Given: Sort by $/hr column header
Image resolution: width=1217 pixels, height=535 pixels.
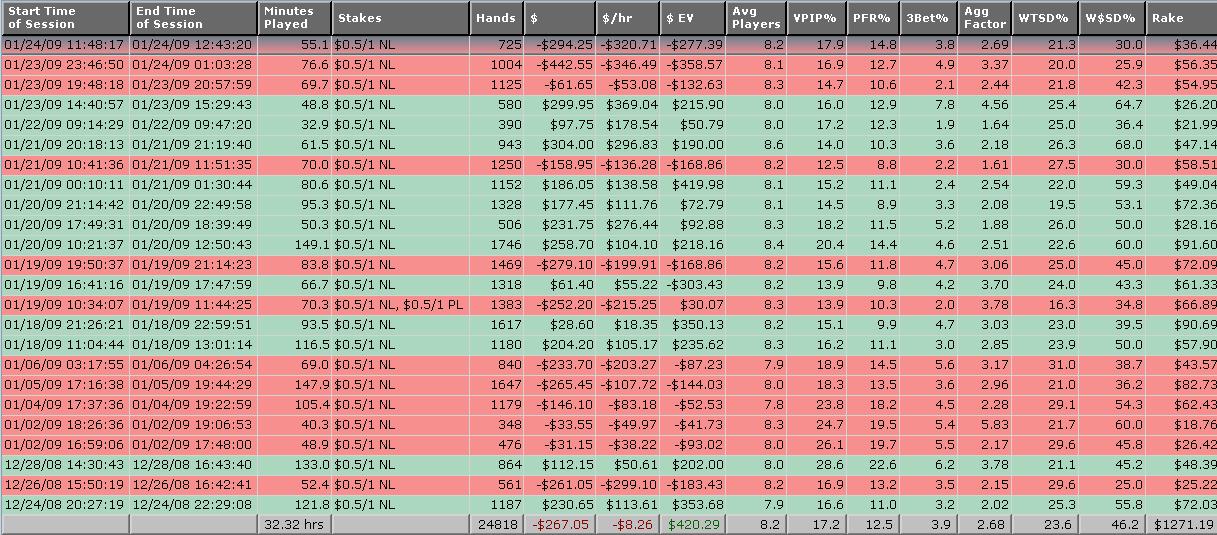Looking at the screenshot, I should click(628, 17).
